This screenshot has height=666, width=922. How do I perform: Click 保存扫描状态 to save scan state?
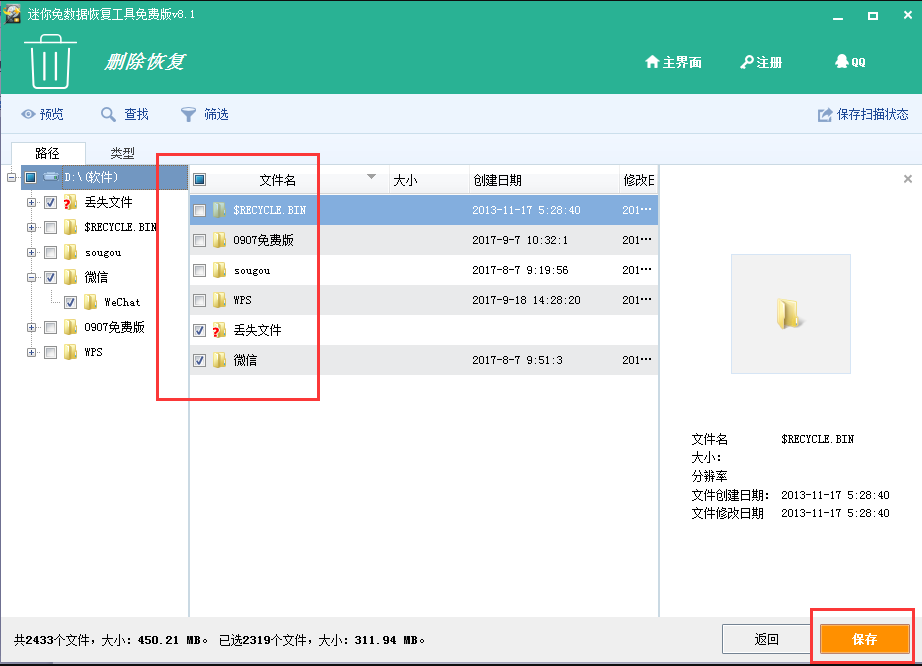coord(863,114)
